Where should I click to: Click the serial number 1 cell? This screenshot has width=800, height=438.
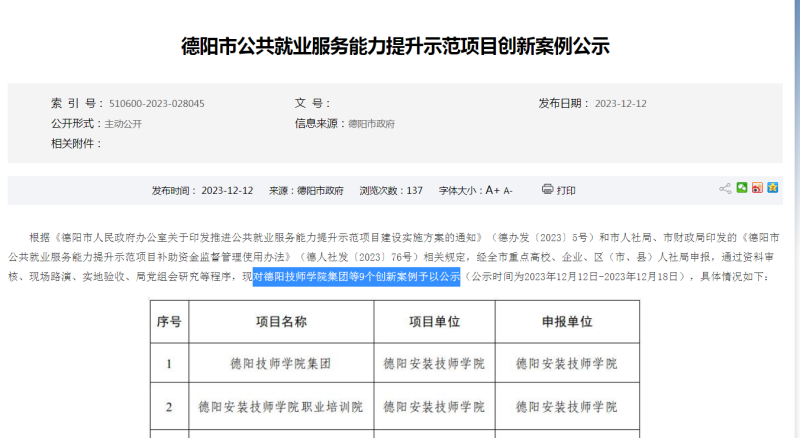tap(169, 363)
